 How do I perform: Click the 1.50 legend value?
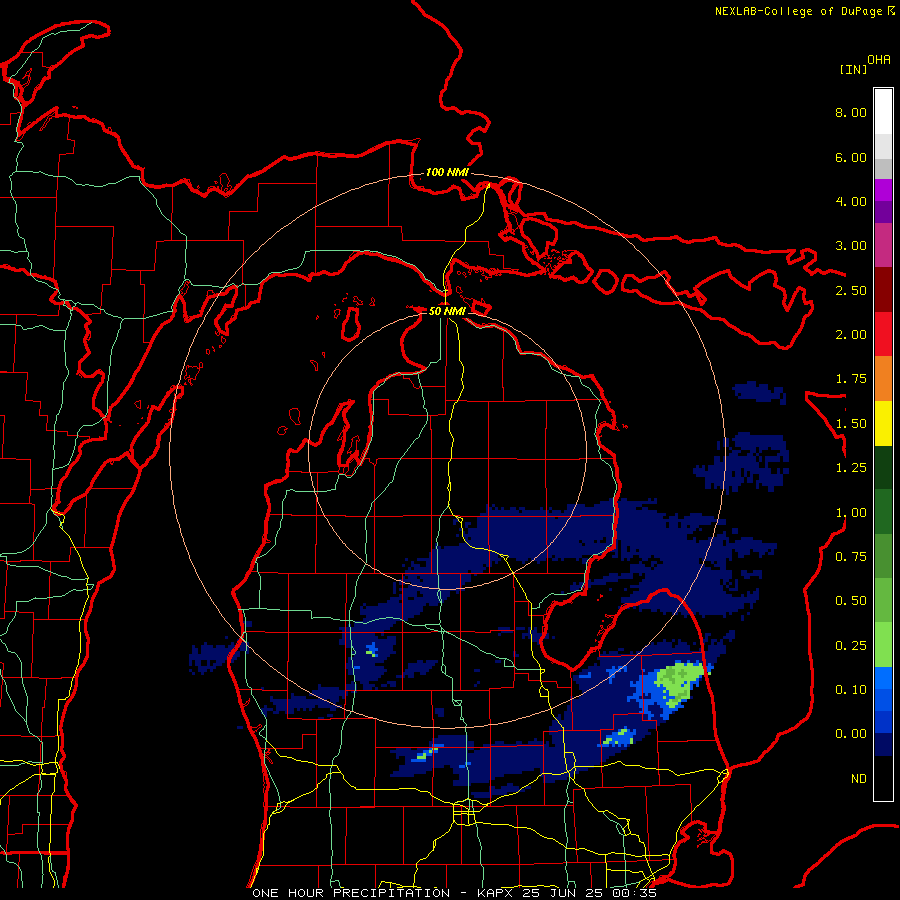(x=851, y=424)
